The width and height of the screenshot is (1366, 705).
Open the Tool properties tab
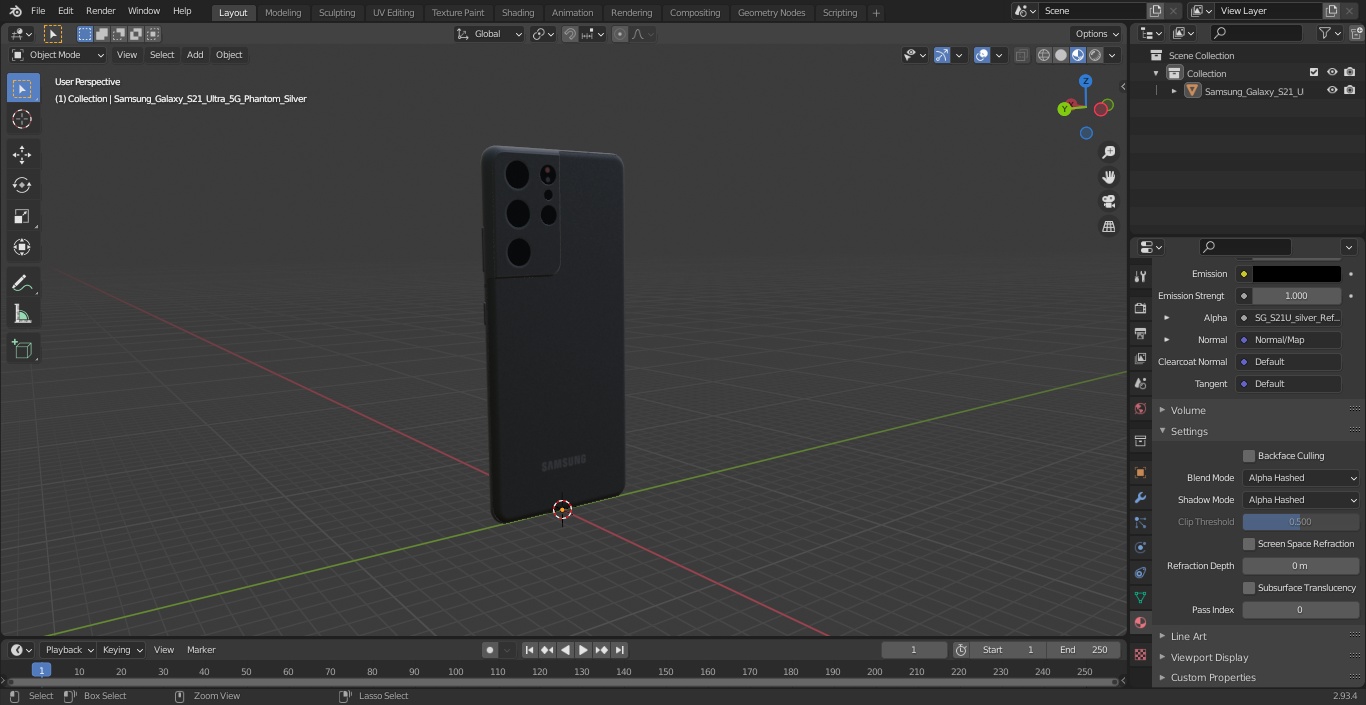(x=1140, y=276)
